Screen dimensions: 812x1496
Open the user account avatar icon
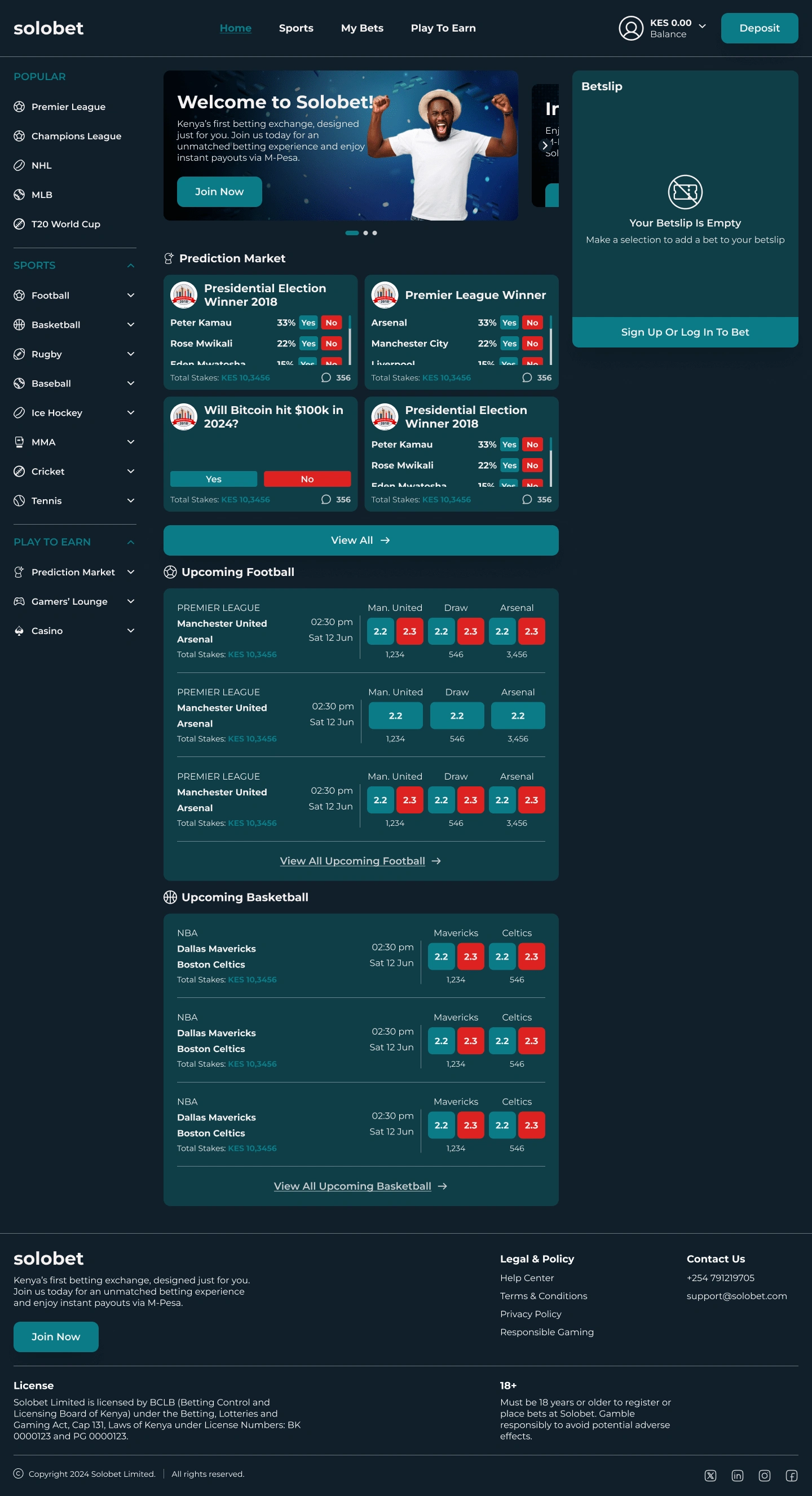coord(631,28)
